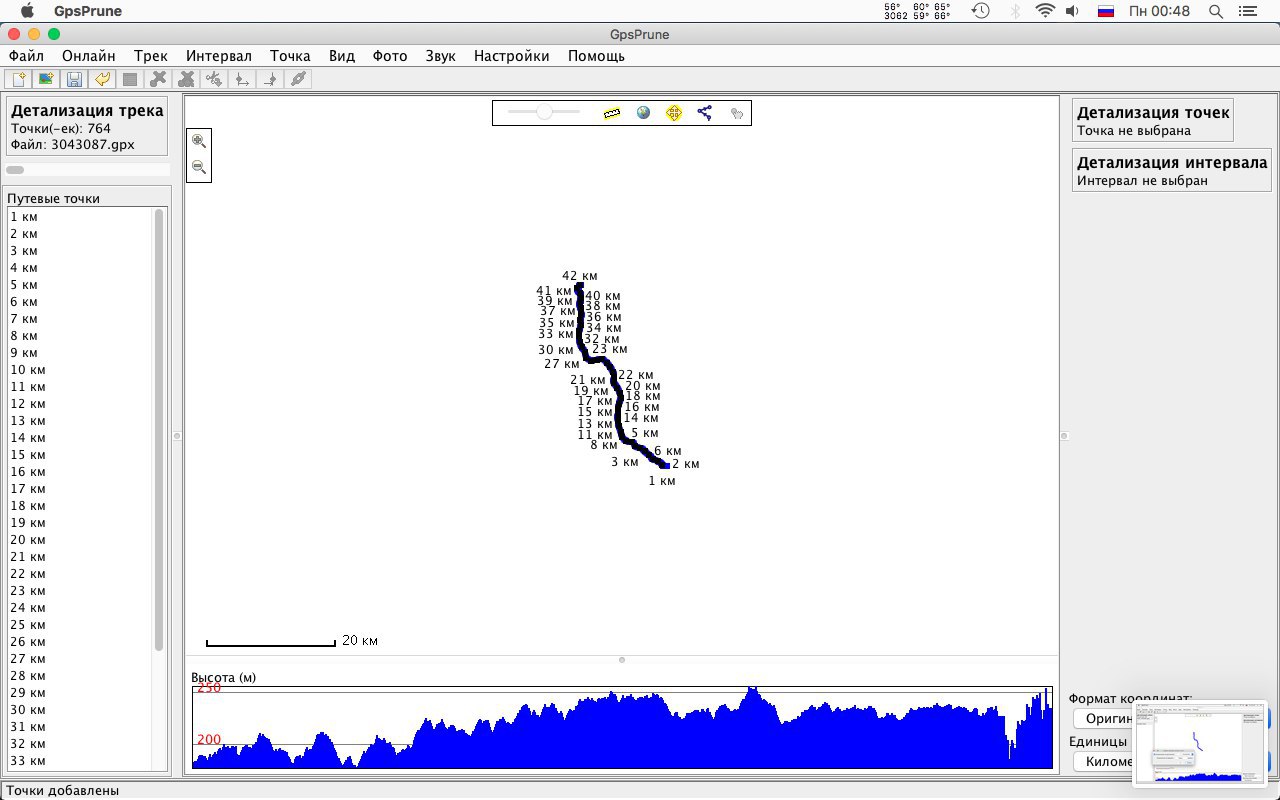This screenshot has width=1280, height=800.
Task: Click the "1 км" label on the map
Action: (662, 481)
